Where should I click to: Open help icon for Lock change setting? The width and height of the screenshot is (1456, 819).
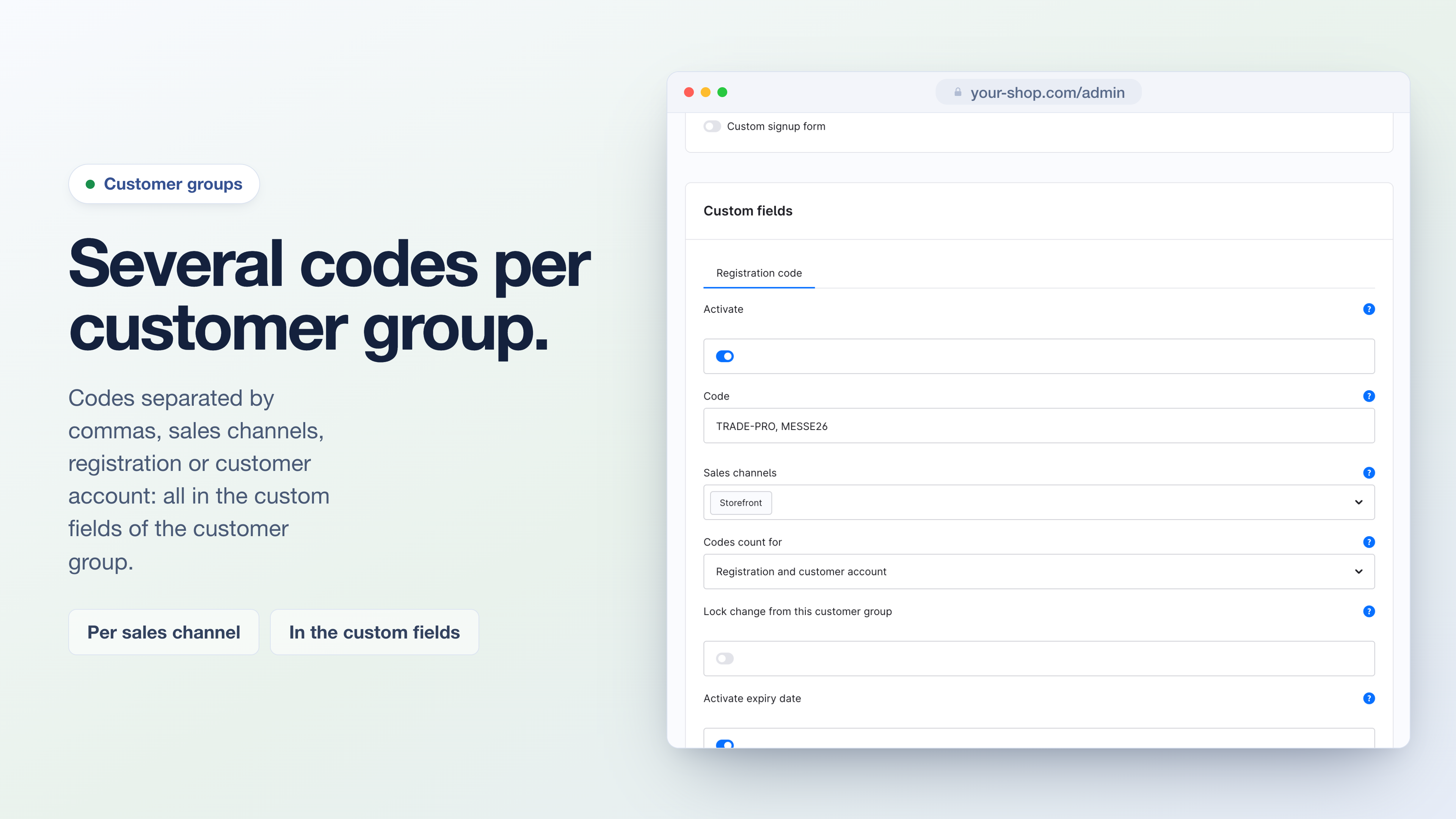click(x=1368, y=612)
